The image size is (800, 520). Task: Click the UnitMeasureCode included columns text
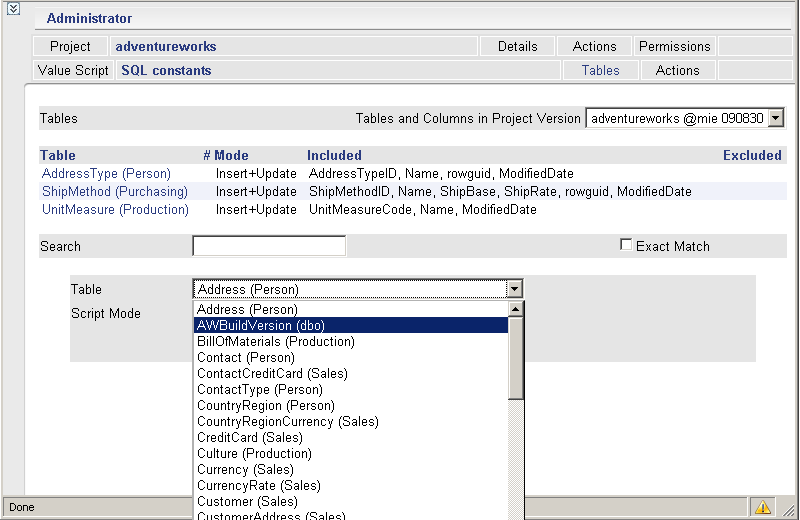[422, 210]
